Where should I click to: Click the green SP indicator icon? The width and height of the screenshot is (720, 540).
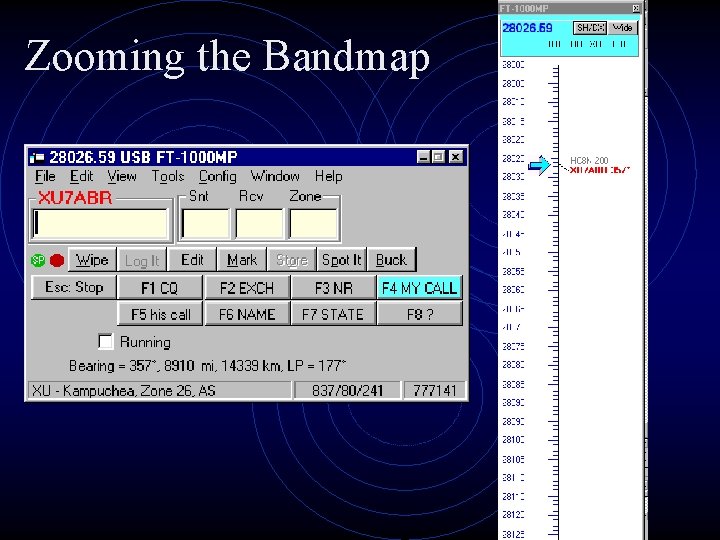[38, 260]
